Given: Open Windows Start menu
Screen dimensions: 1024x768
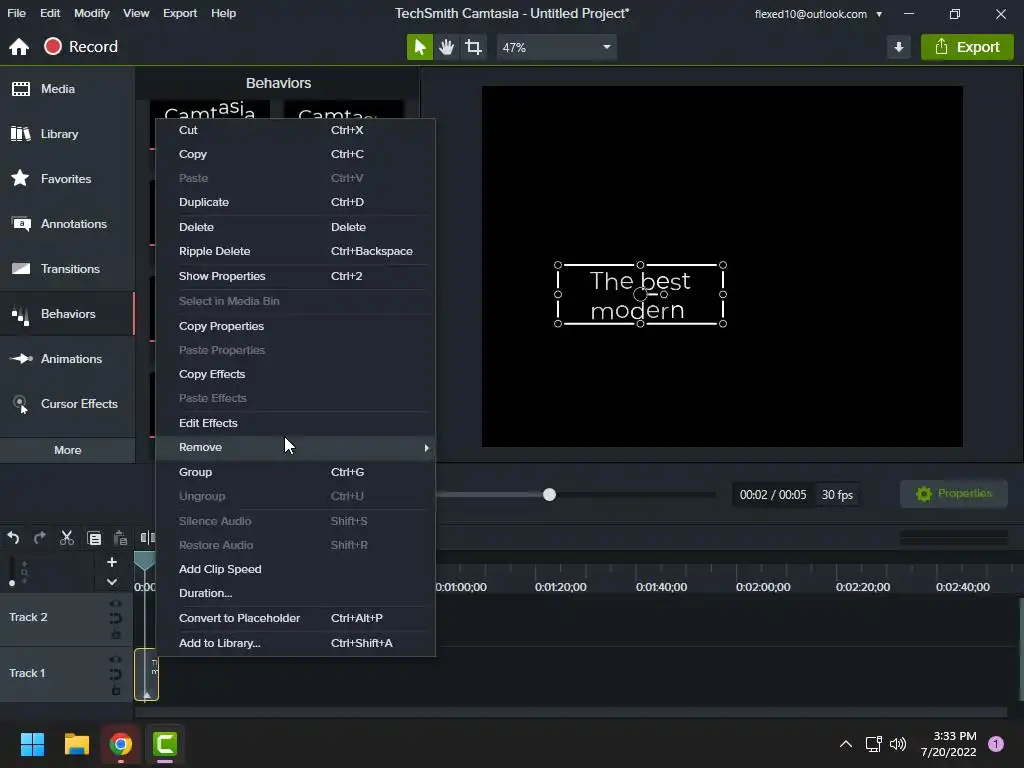Looking at the screenshot, I should (32, 744).
